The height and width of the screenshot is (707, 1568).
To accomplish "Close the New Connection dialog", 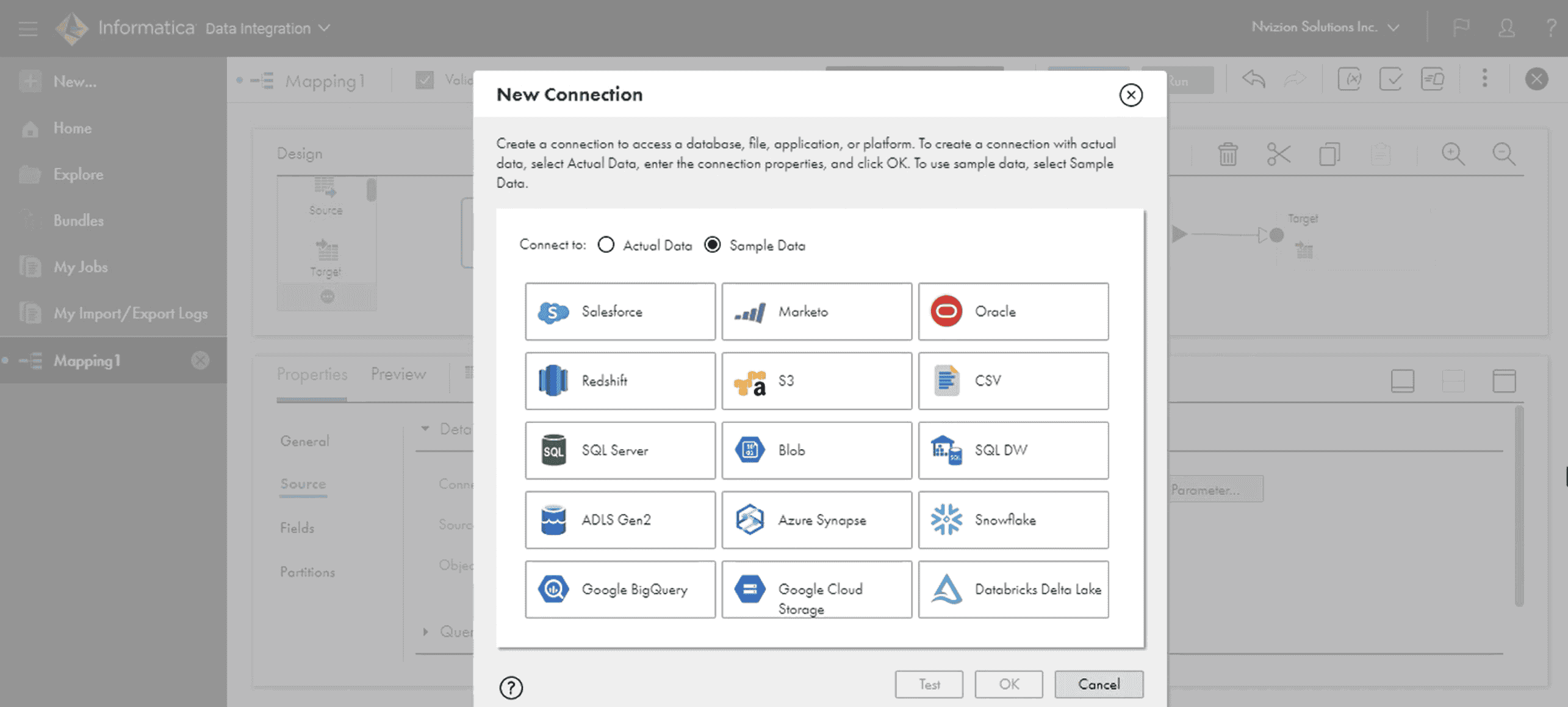I will tap(1131, 95).
